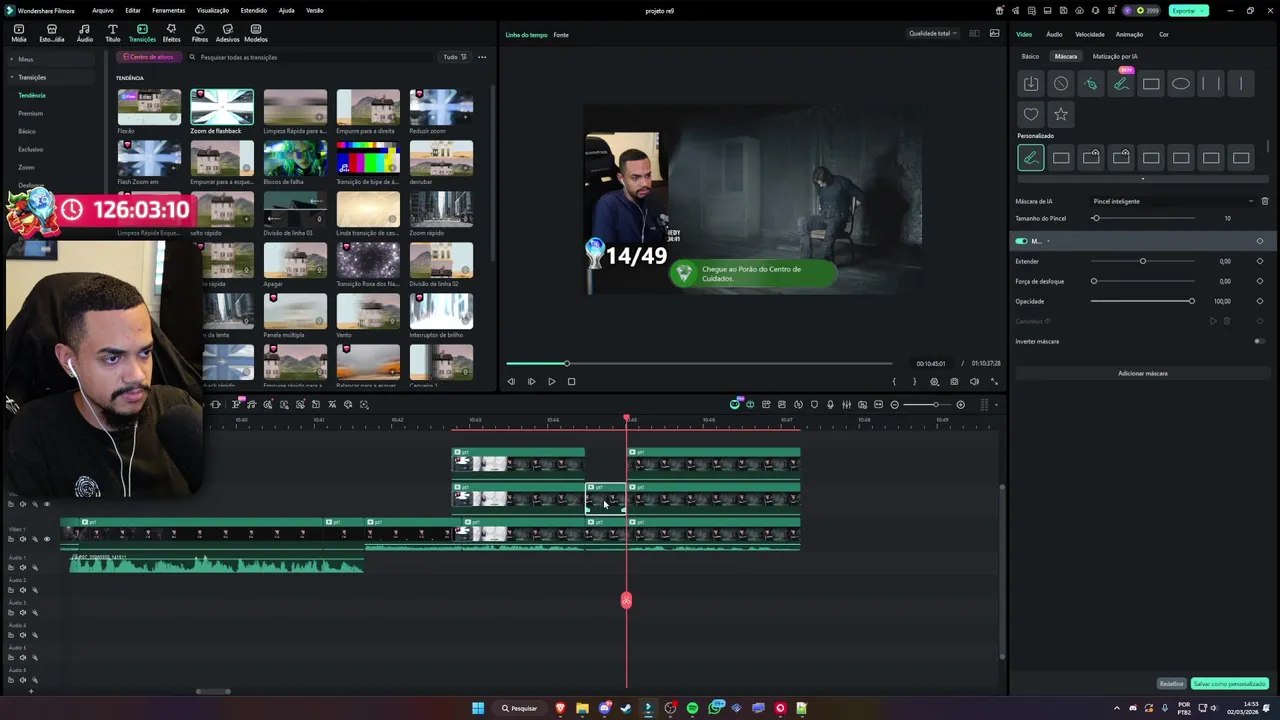Open File Explorer from the taskbar
1280x720 pixels.
(x=582, y=708)
